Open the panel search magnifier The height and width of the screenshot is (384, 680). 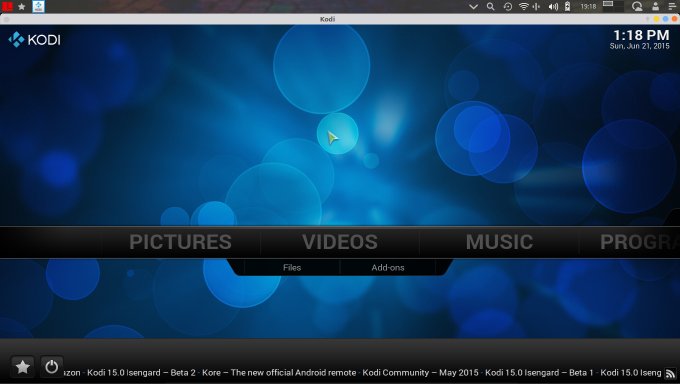[490, 7]
